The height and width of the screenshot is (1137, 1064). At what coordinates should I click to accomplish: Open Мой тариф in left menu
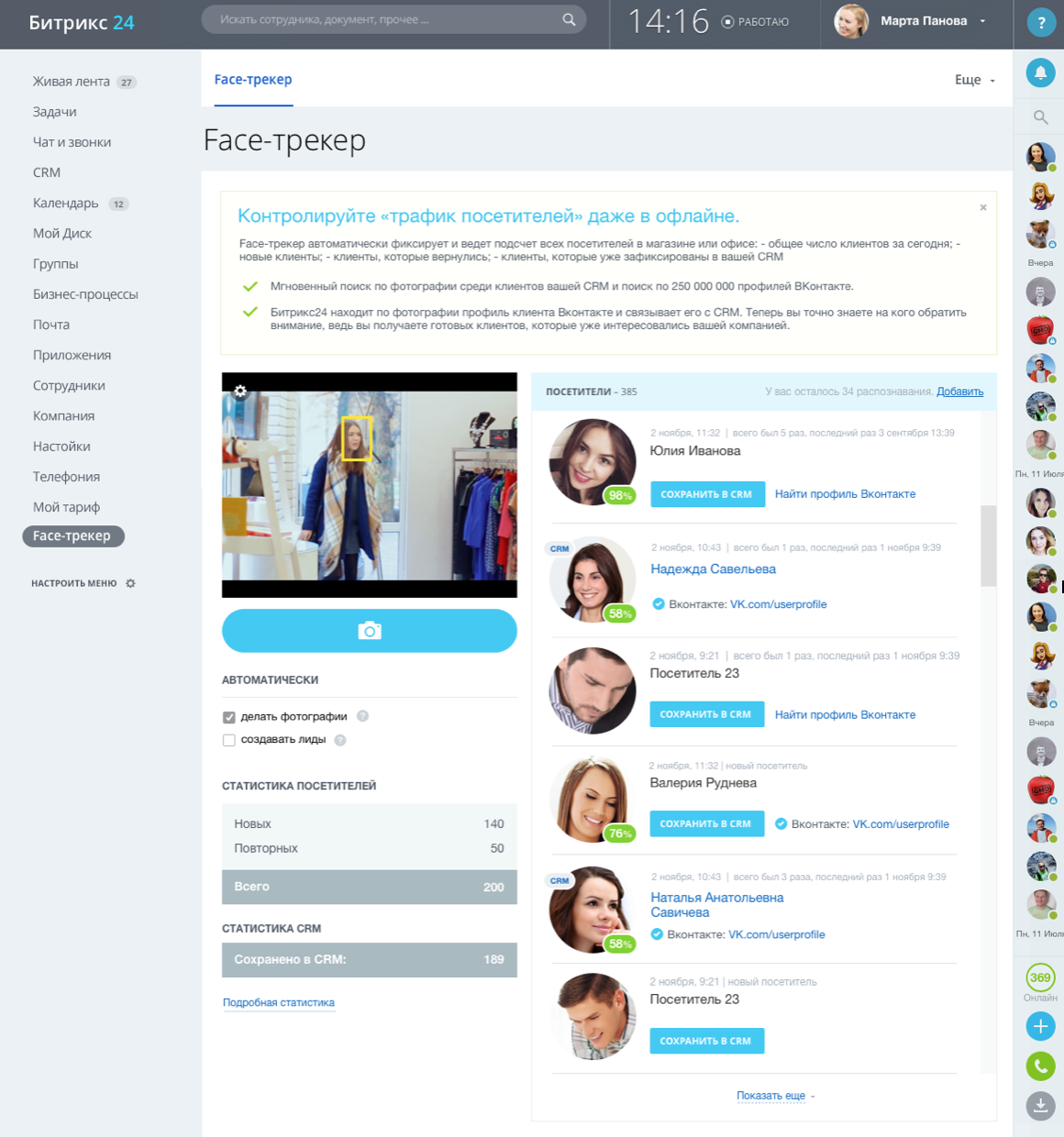67,507
